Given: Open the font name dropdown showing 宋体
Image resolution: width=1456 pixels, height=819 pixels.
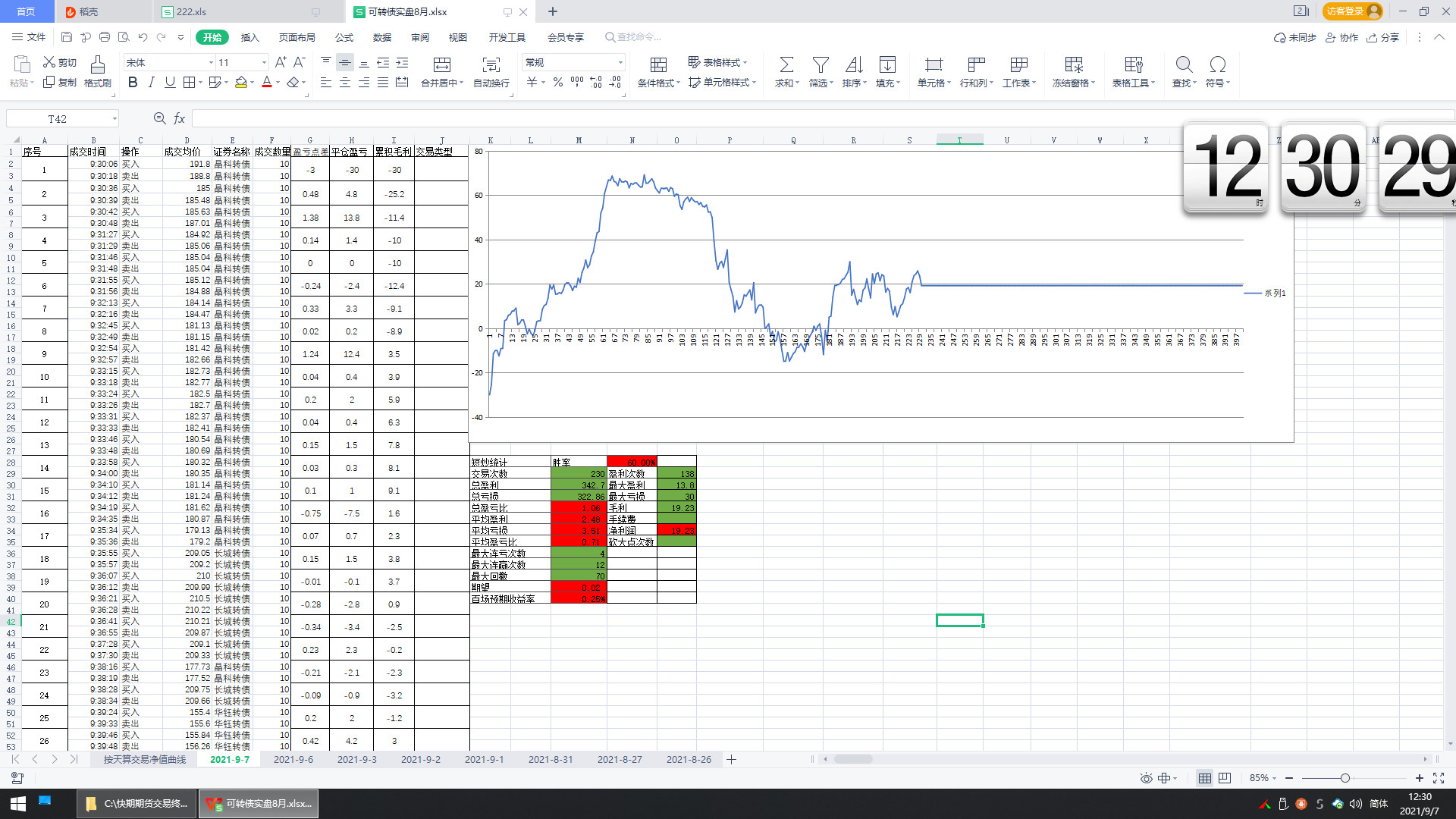Looking at the screenshot, I should tap(211, 62).
